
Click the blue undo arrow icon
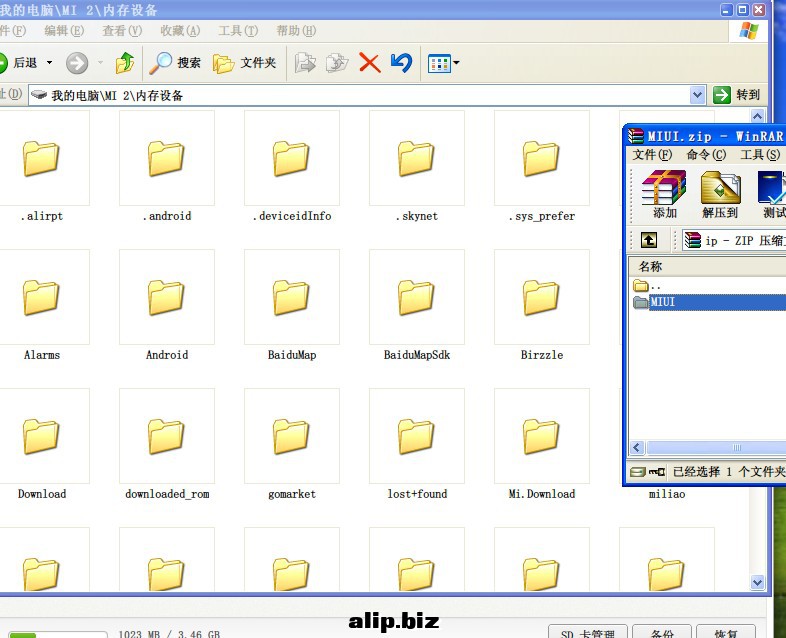pyautogui.click(x=401, y=63)
